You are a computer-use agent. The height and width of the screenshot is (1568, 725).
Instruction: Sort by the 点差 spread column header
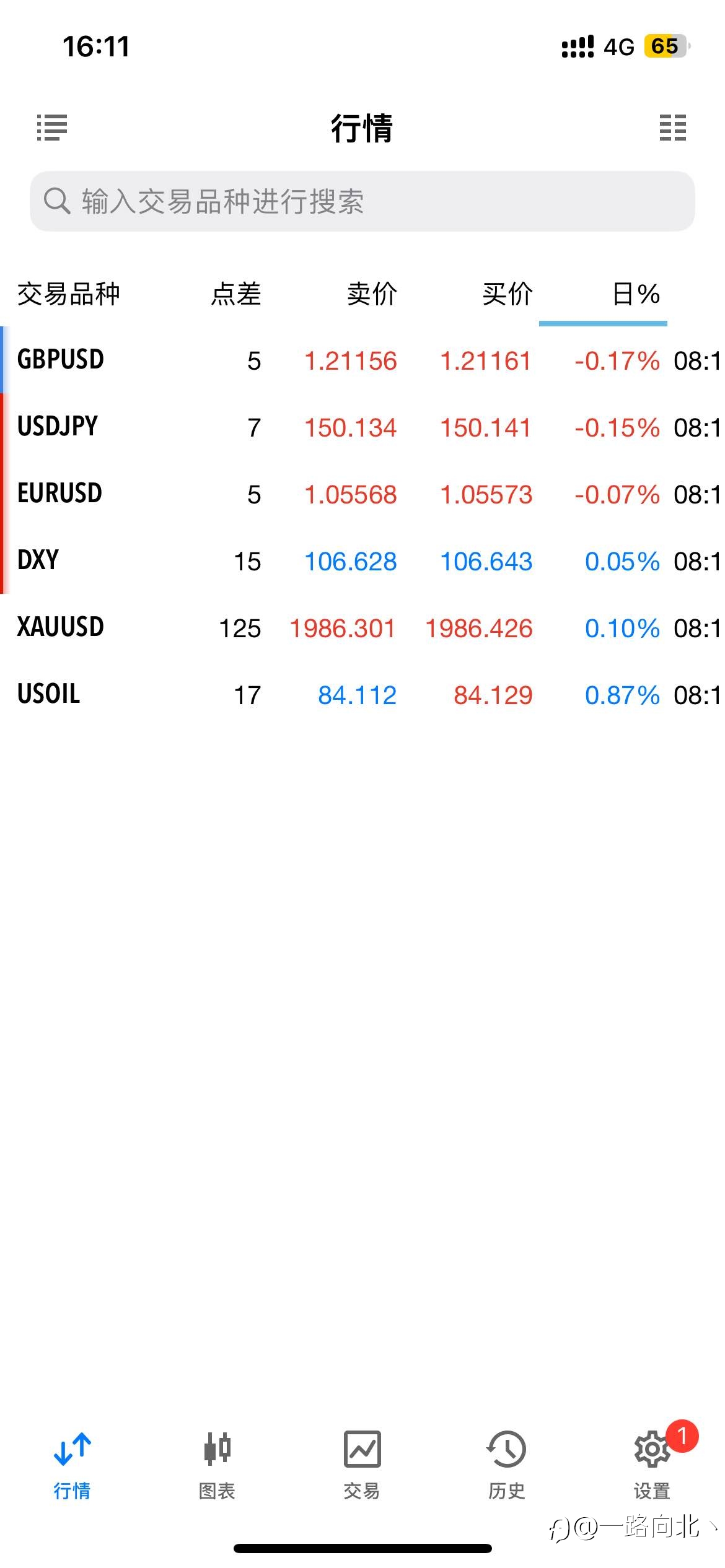(x=236, y=294)
